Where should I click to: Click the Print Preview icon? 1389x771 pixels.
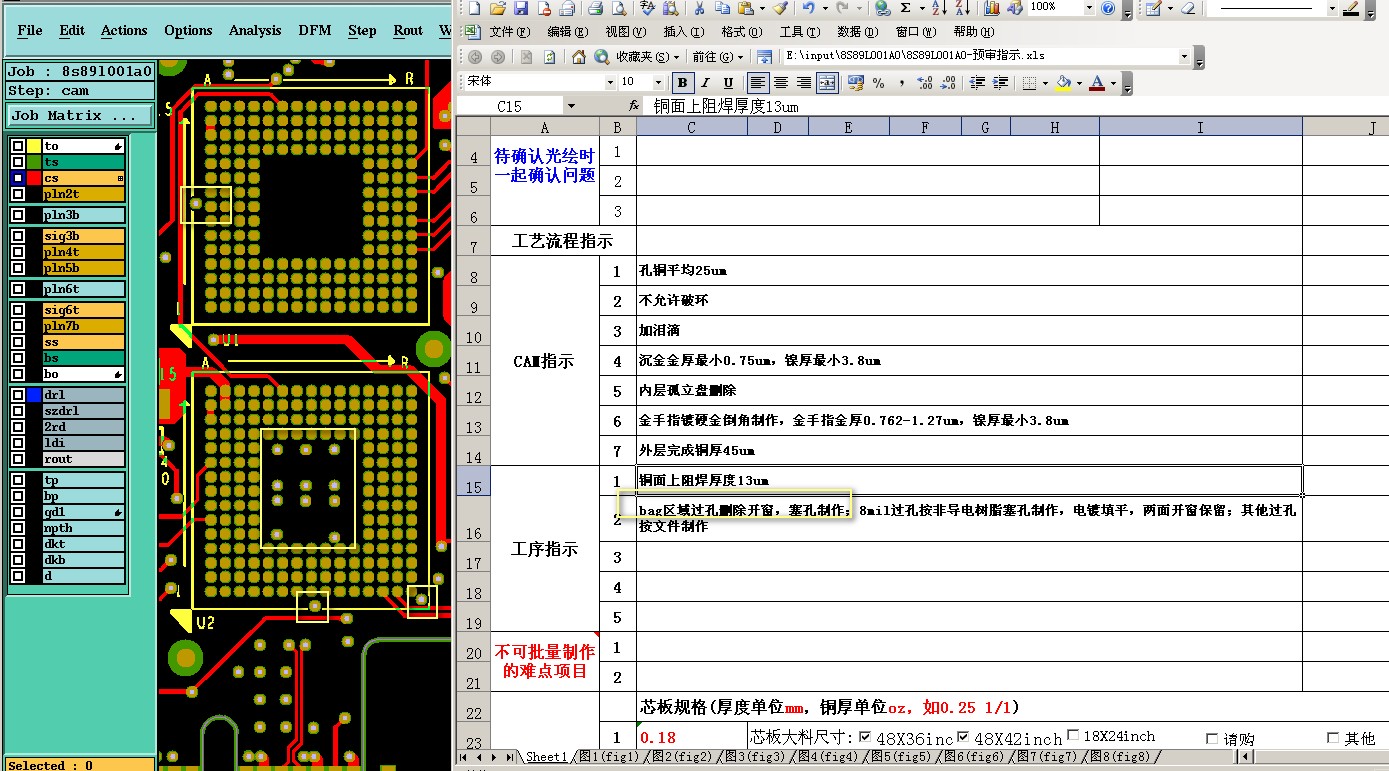[x=619, y=8]
